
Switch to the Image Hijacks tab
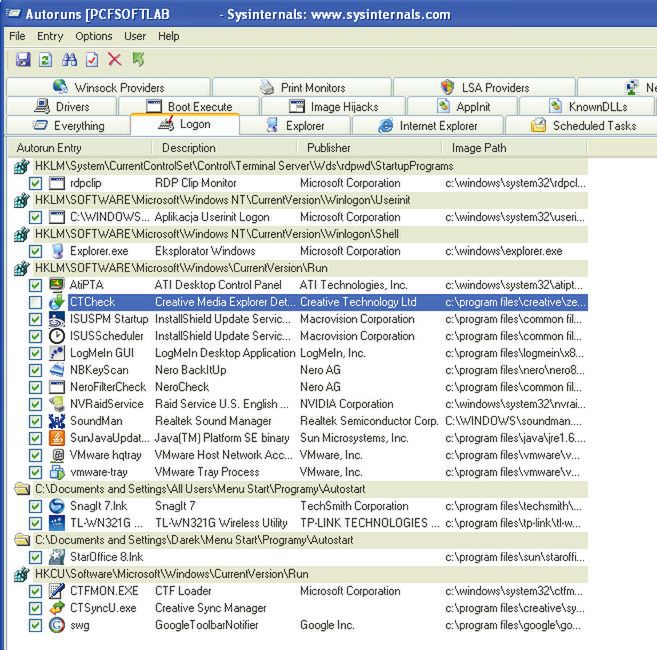pyautogui.click(x=334, y=106)
